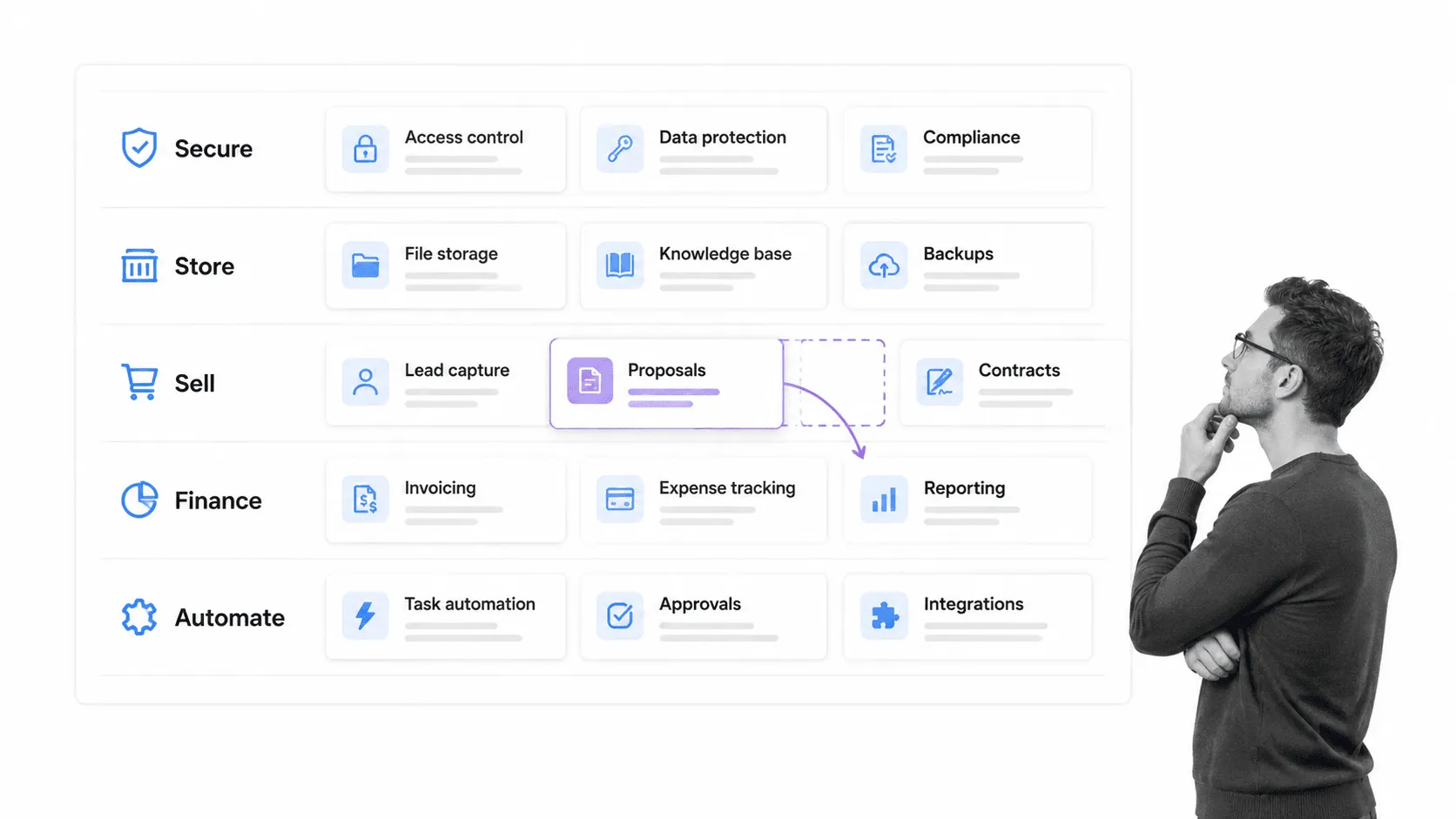Open the File storage card title
Screen dimensions: 1456x819
pyautogui.click(x=451, y=254)
